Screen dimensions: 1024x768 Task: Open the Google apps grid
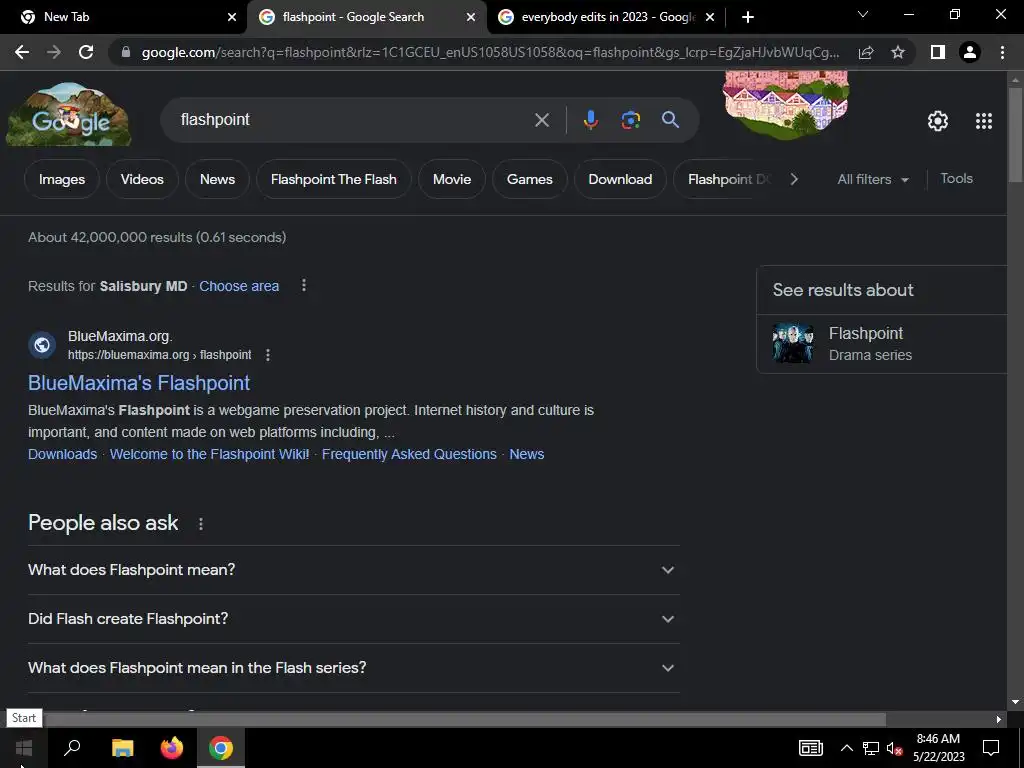(984, 121)
